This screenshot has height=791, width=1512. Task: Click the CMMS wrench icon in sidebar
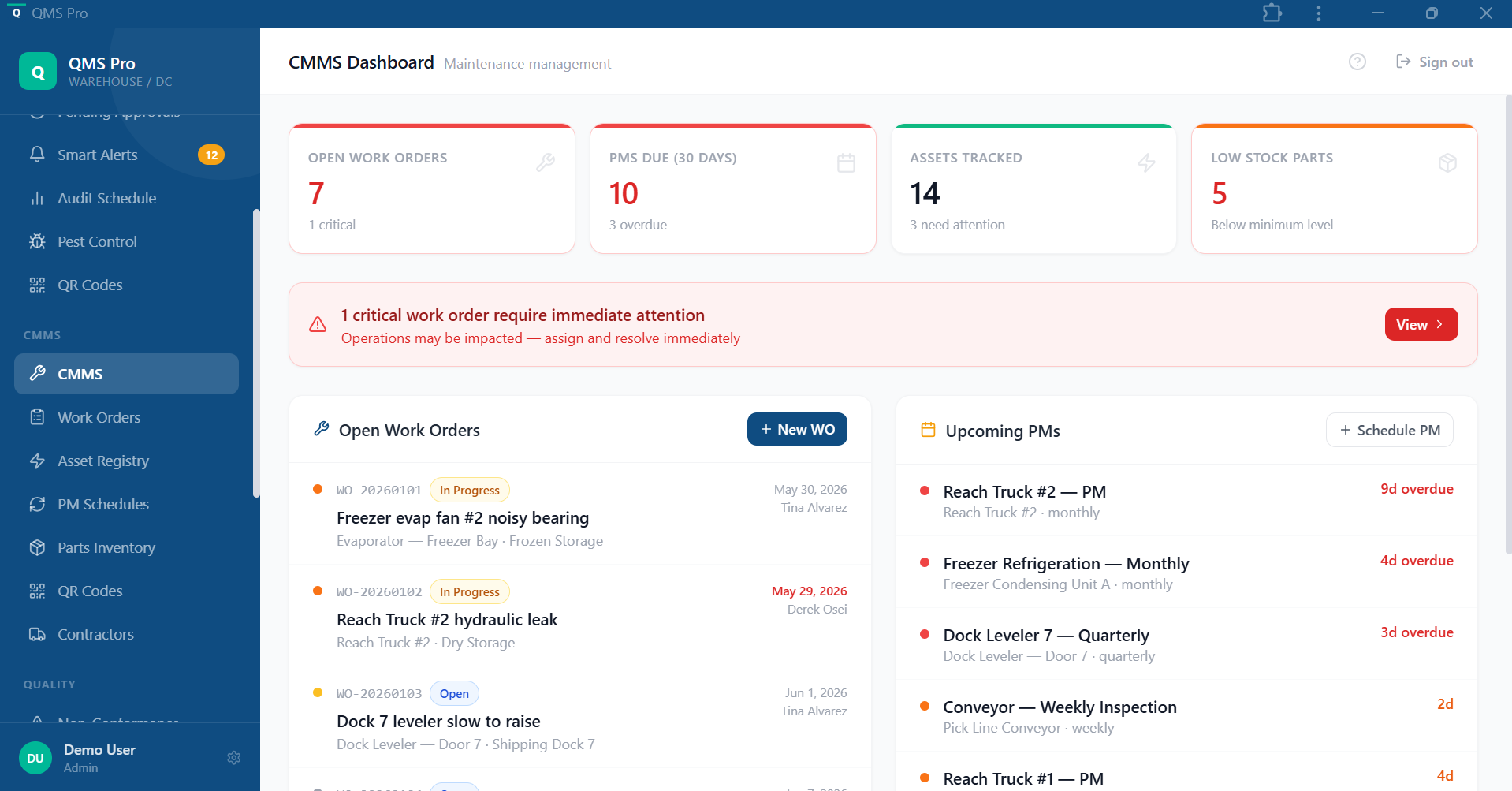(x=37, y=374)
